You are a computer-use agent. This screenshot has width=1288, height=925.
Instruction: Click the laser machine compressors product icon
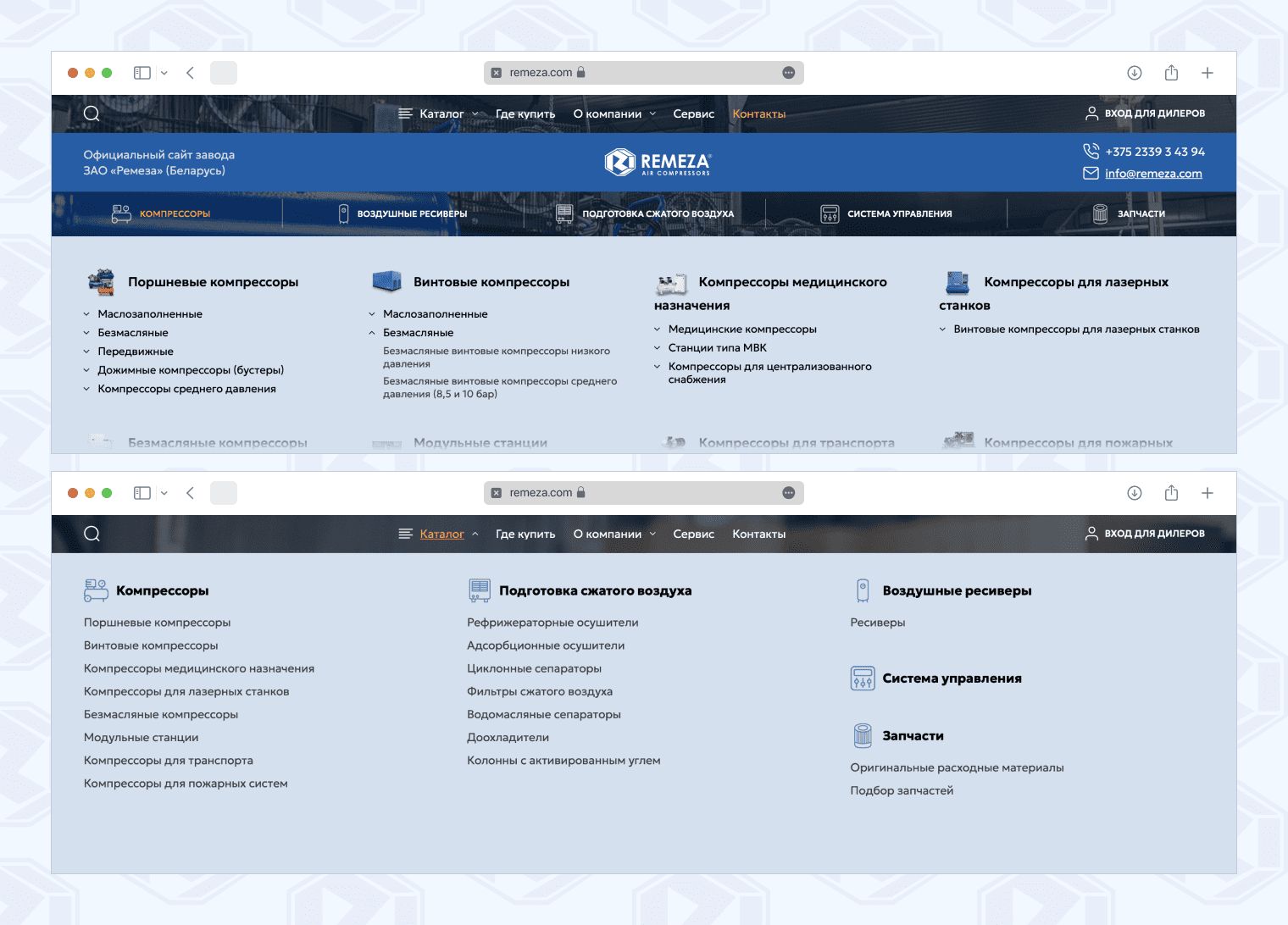[x=958, y=282]
